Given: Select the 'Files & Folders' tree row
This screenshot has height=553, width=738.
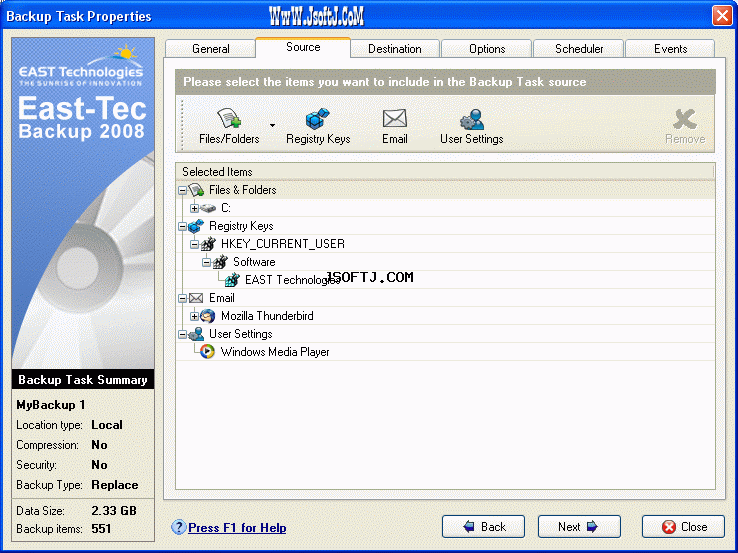Looking at the screenshot, I should (x=445, y=190).
